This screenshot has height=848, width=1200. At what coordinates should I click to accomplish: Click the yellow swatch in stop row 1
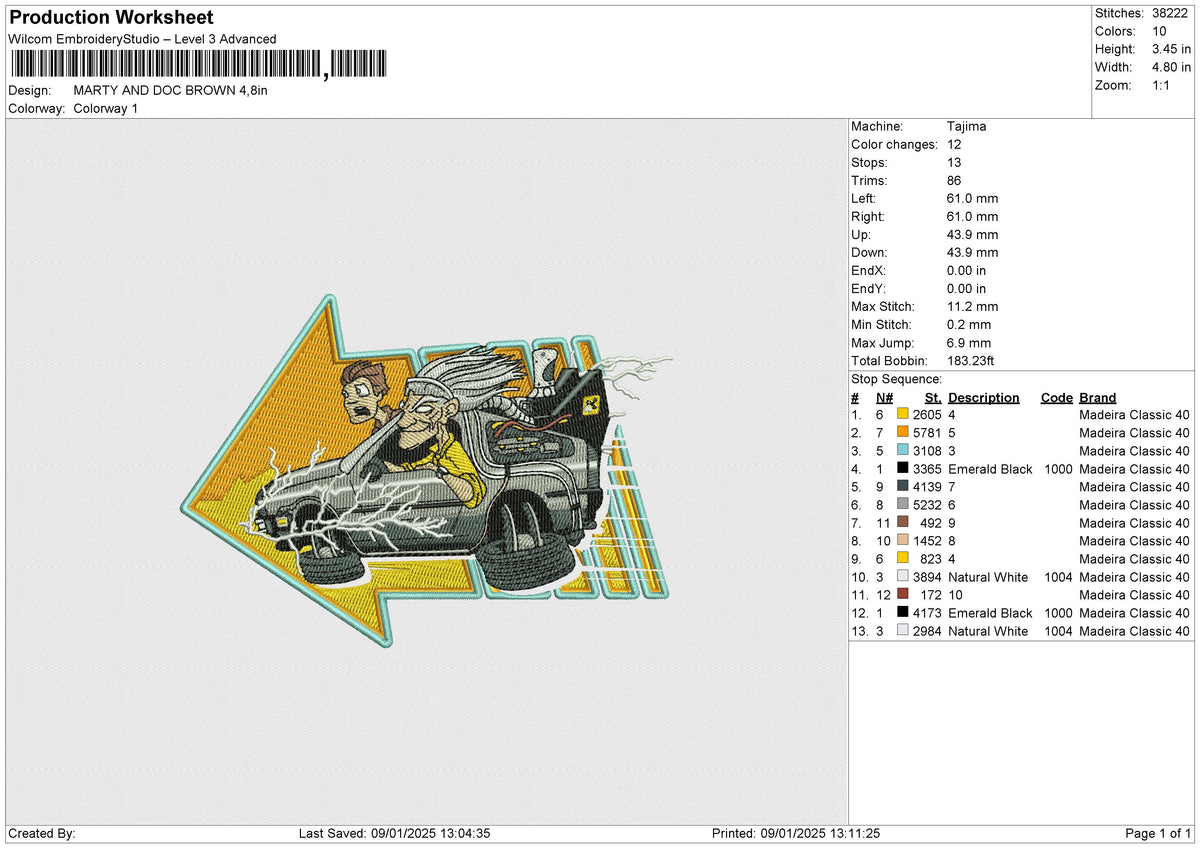903,415
